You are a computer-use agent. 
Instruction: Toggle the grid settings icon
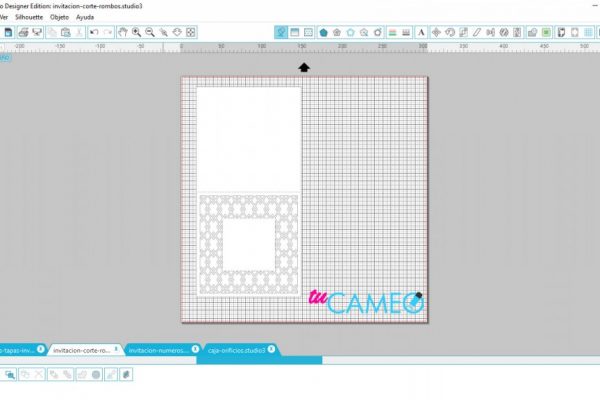coord(589,33)
